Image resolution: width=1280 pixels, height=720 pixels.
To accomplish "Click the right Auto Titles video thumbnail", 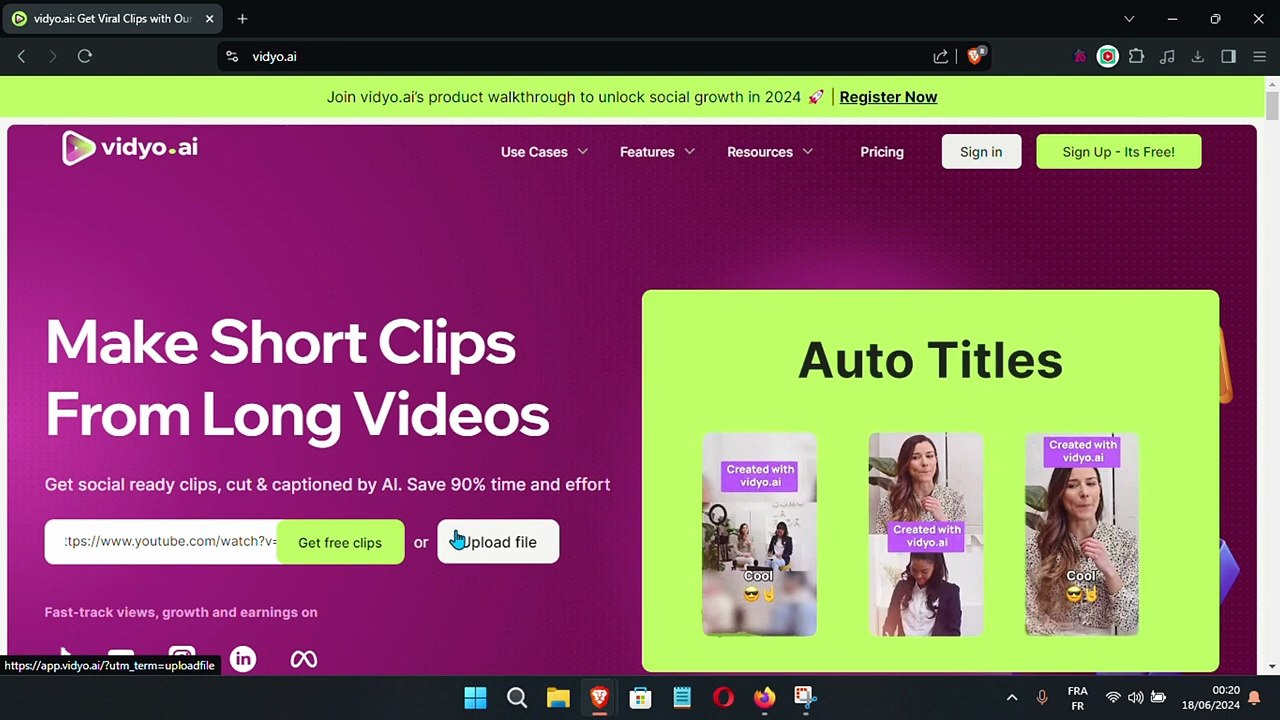I will tap(1082, 534).
